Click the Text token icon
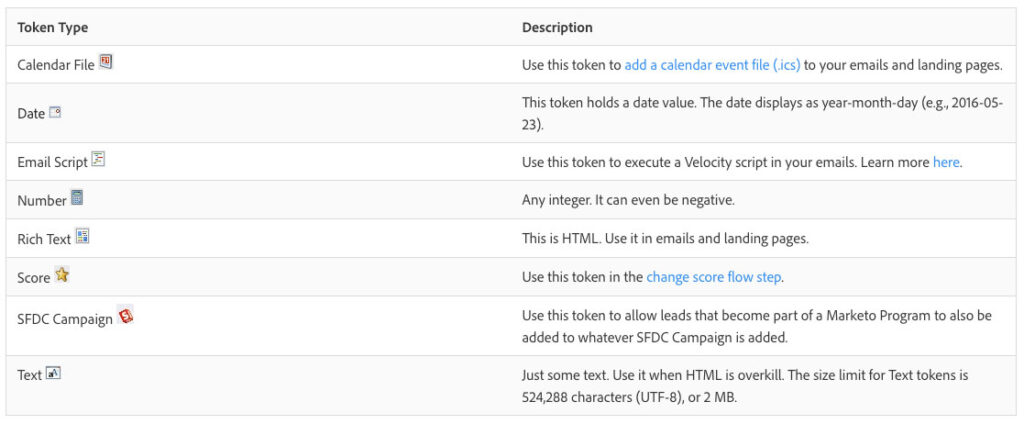The width and height of the screenshot is (1024, 424). [x=54, y=373]
